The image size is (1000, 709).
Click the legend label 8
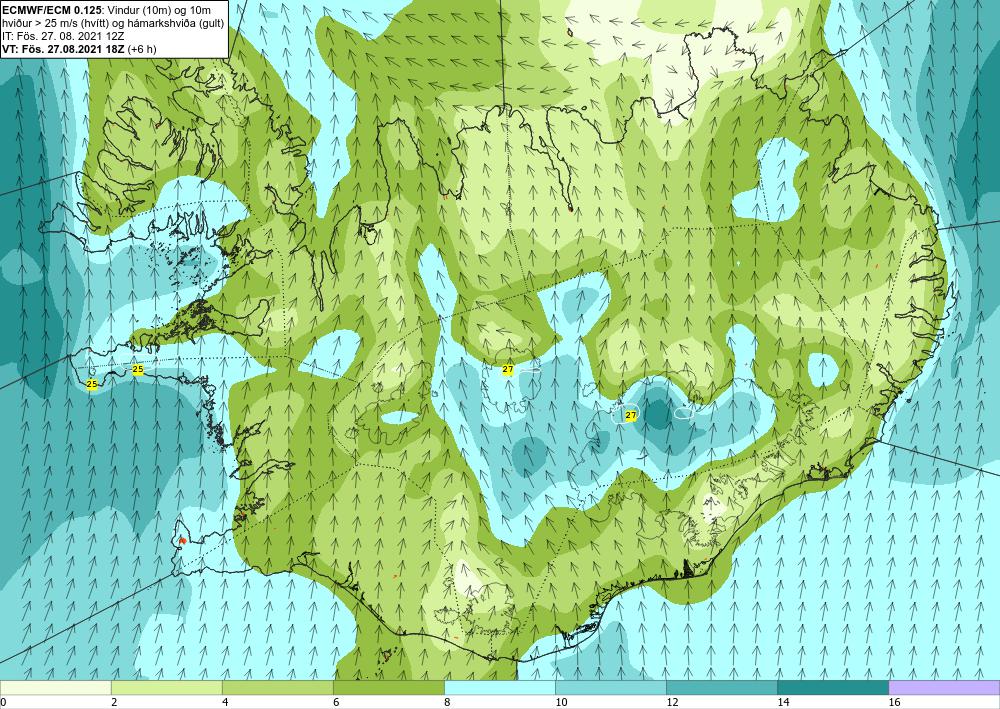447,702
